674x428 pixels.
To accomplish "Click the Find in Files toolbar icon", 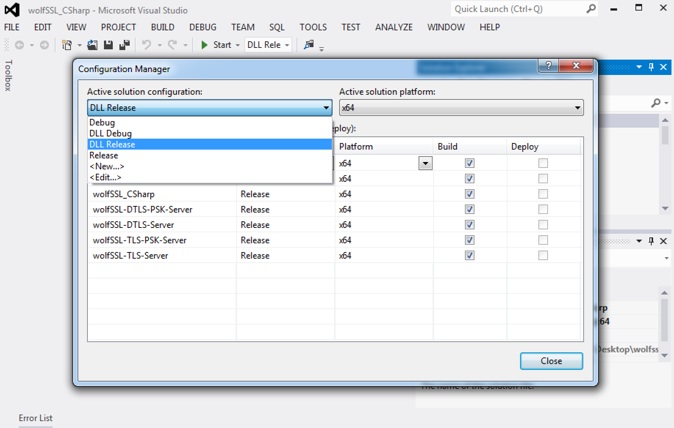I will tap(309, 45).
